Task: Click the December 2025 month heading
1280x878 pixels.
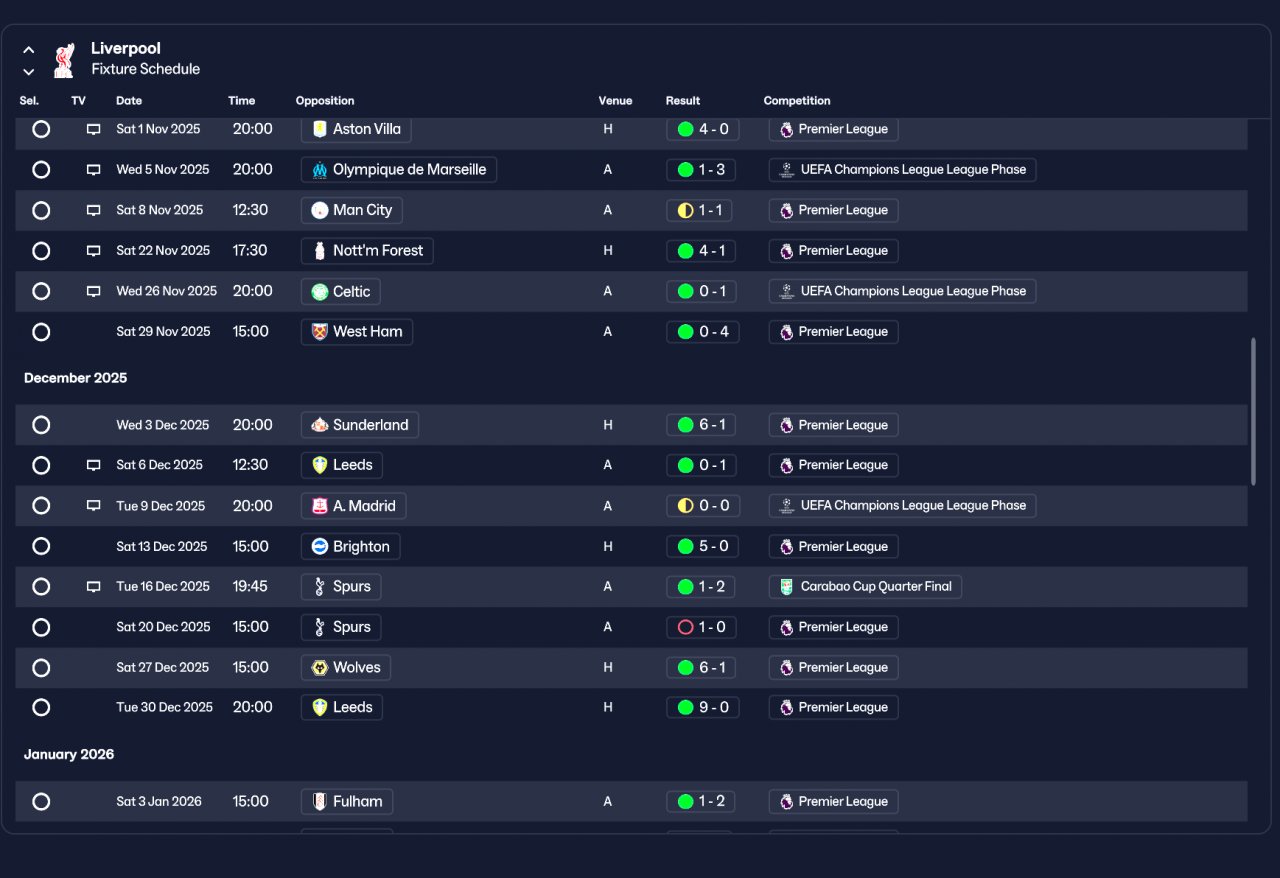Action: pyautogui.click(x=75, y=378)
